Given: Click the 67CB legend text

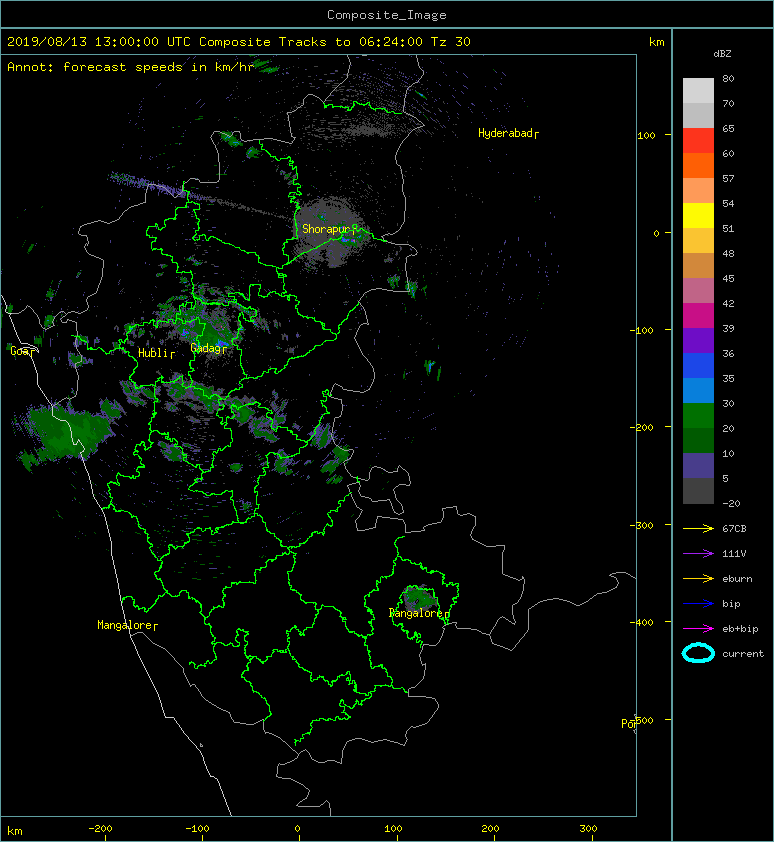Looking at the screenshot, I should tap(734, 528).
